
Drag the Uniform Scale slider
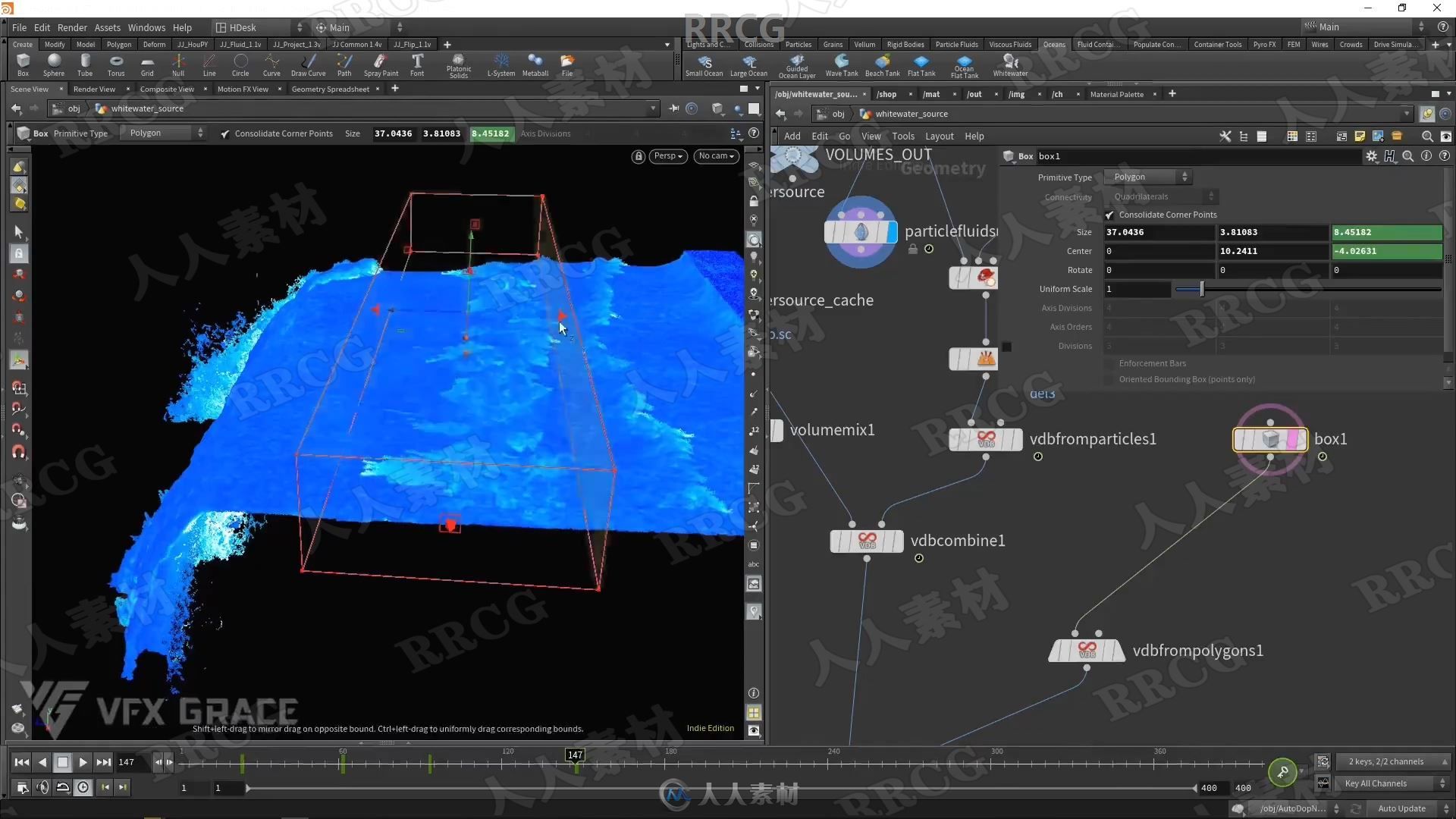[x=1200, y=289]
